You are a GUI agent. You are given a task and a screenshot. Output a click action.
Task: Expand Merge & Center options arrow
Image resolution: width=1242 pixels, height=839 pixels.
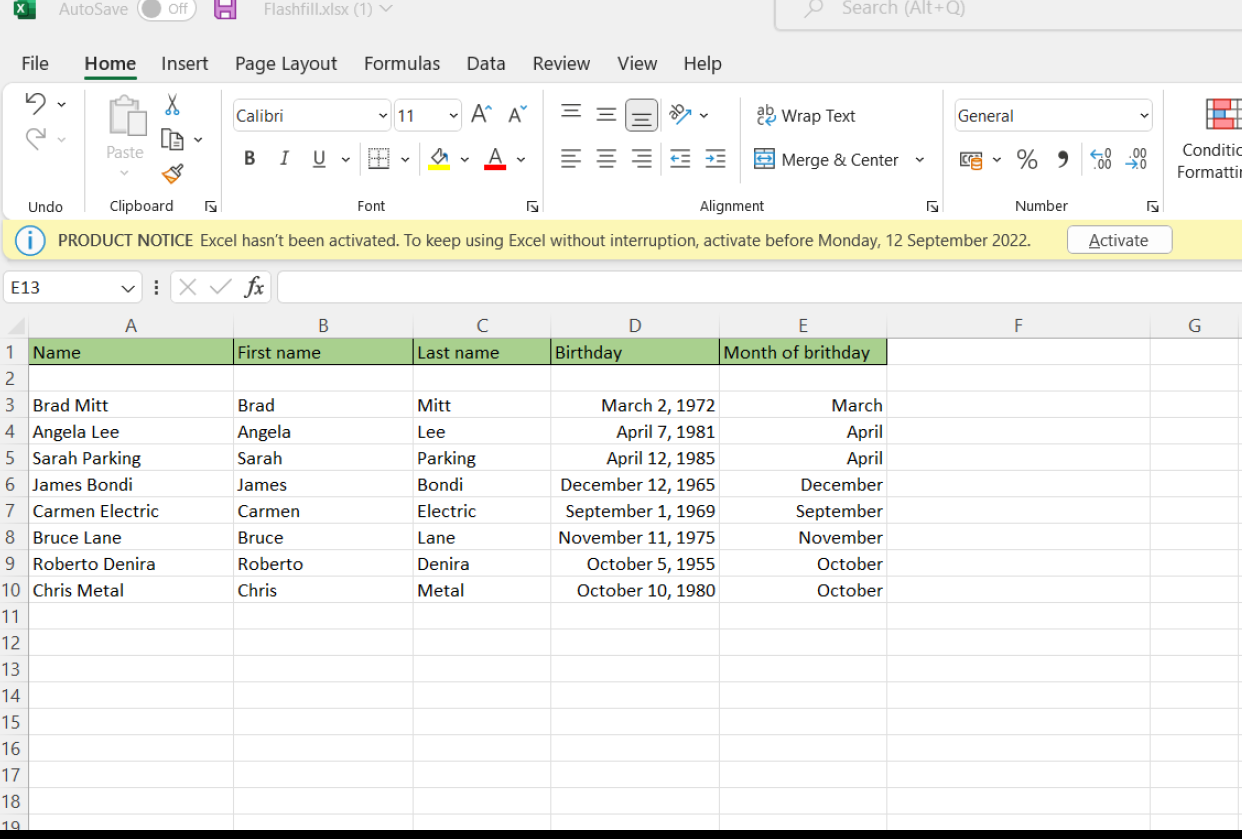[x=919, y=159]
